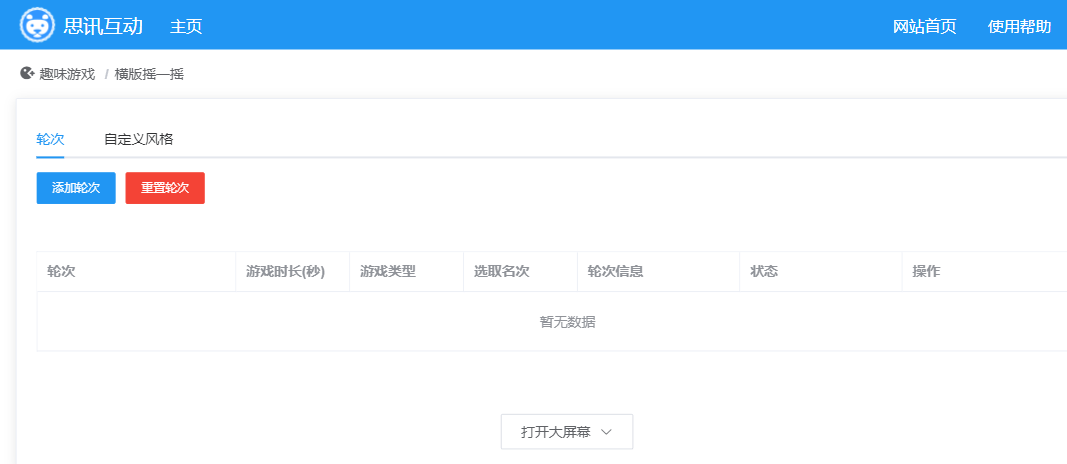Click the 思讯互动 bear logo icon
The width and height of the screenshot is (1067, 464).
[x=37, y=25]
